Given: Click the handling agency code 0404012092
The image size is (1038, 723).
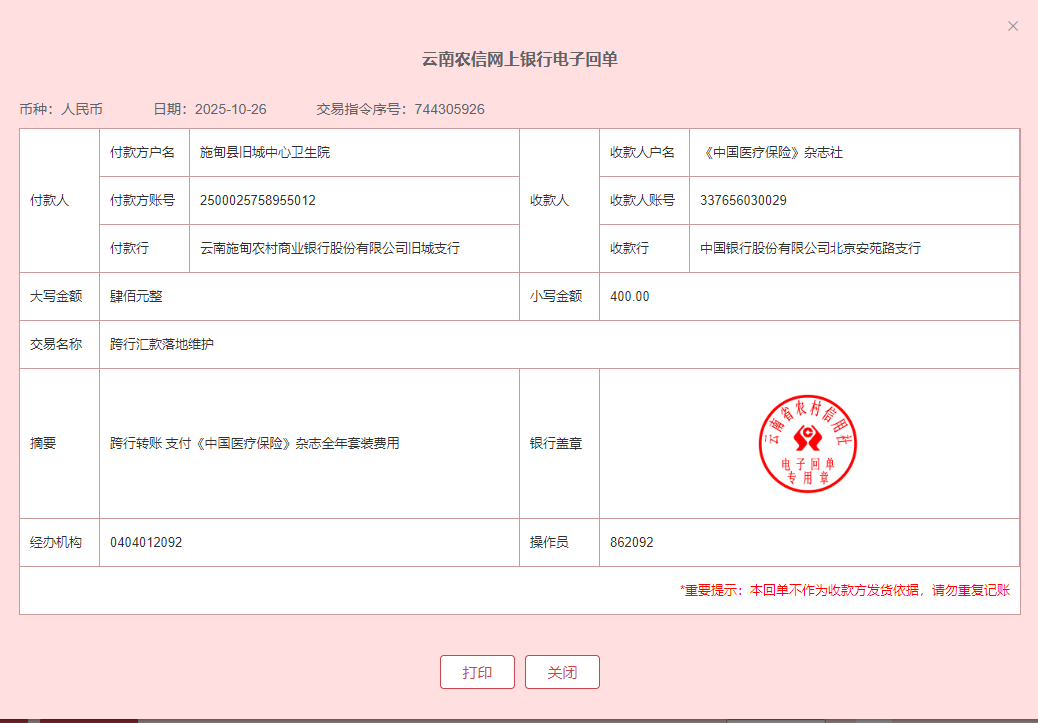Looking at the screenshot, I should [x=146, y=542].
